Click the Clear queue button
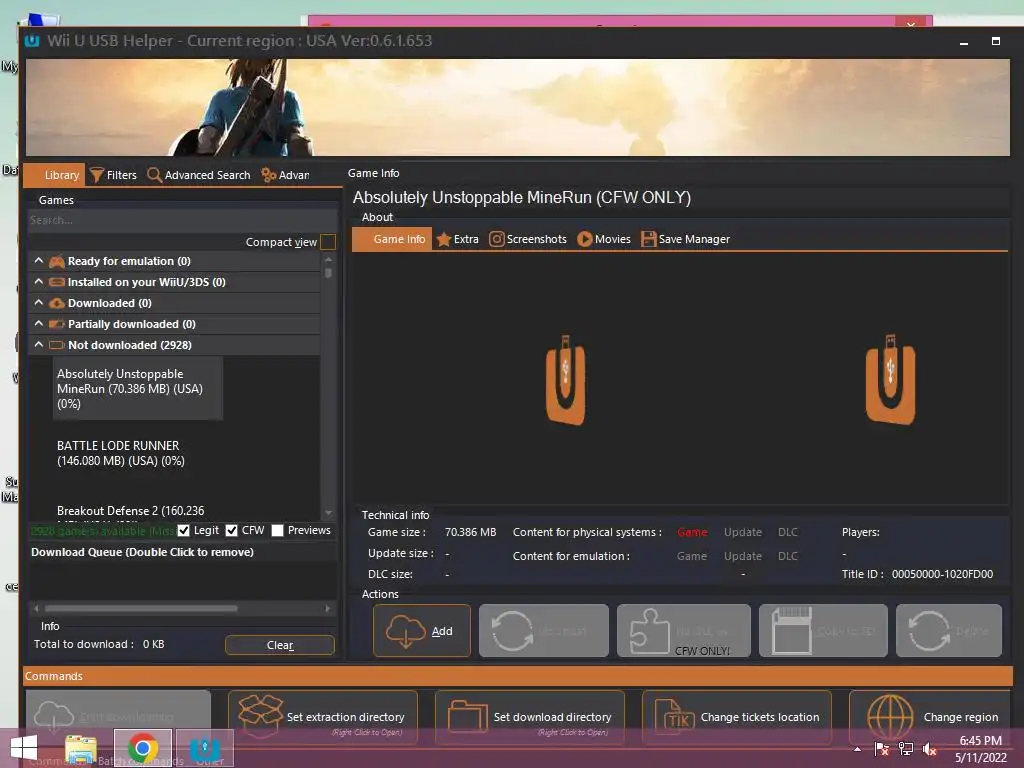 pyautogui.click(x=280, y=645)
